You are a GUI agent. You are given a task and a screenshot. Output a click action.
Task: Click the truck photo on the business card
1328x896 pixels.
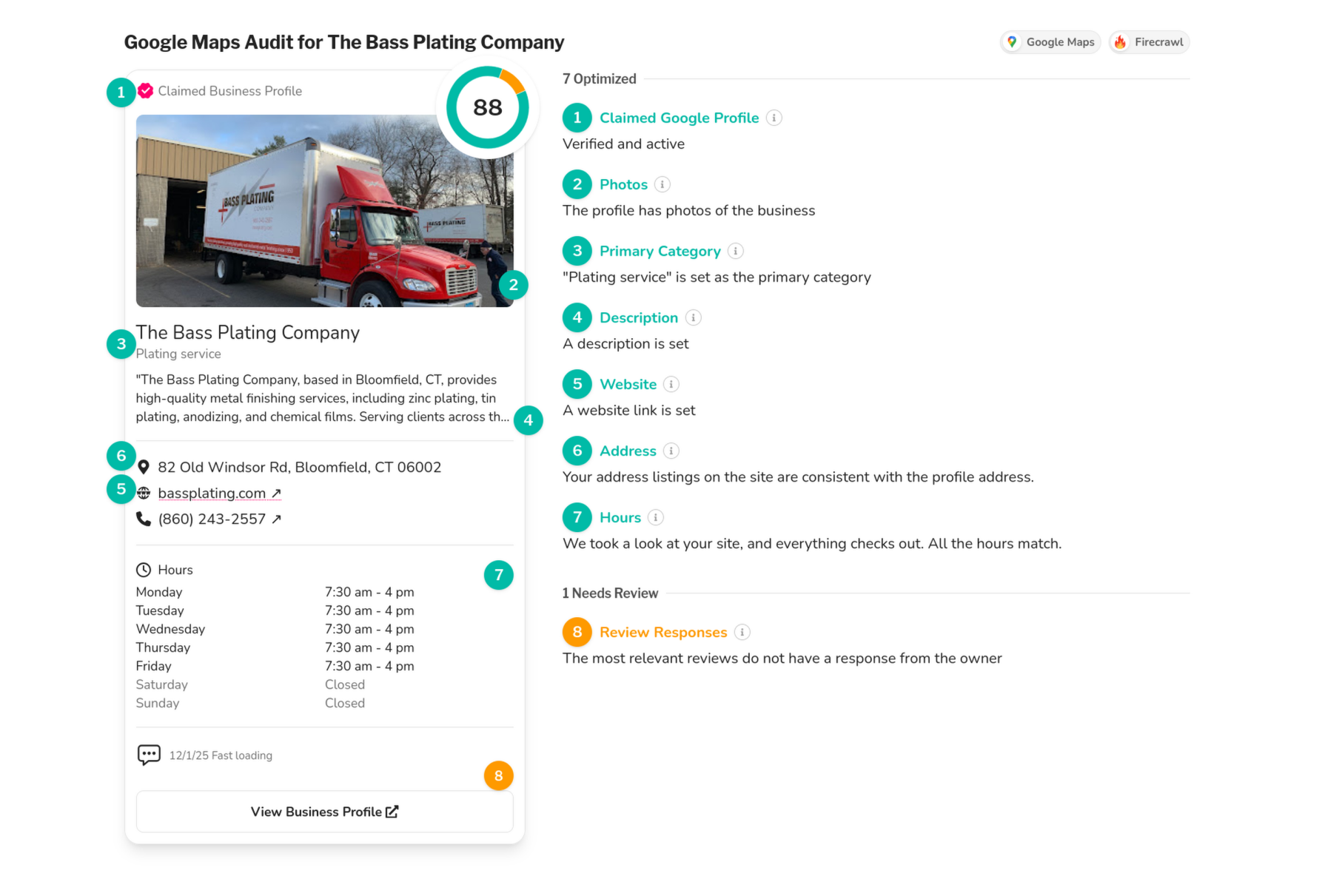[x=324, y=211]
